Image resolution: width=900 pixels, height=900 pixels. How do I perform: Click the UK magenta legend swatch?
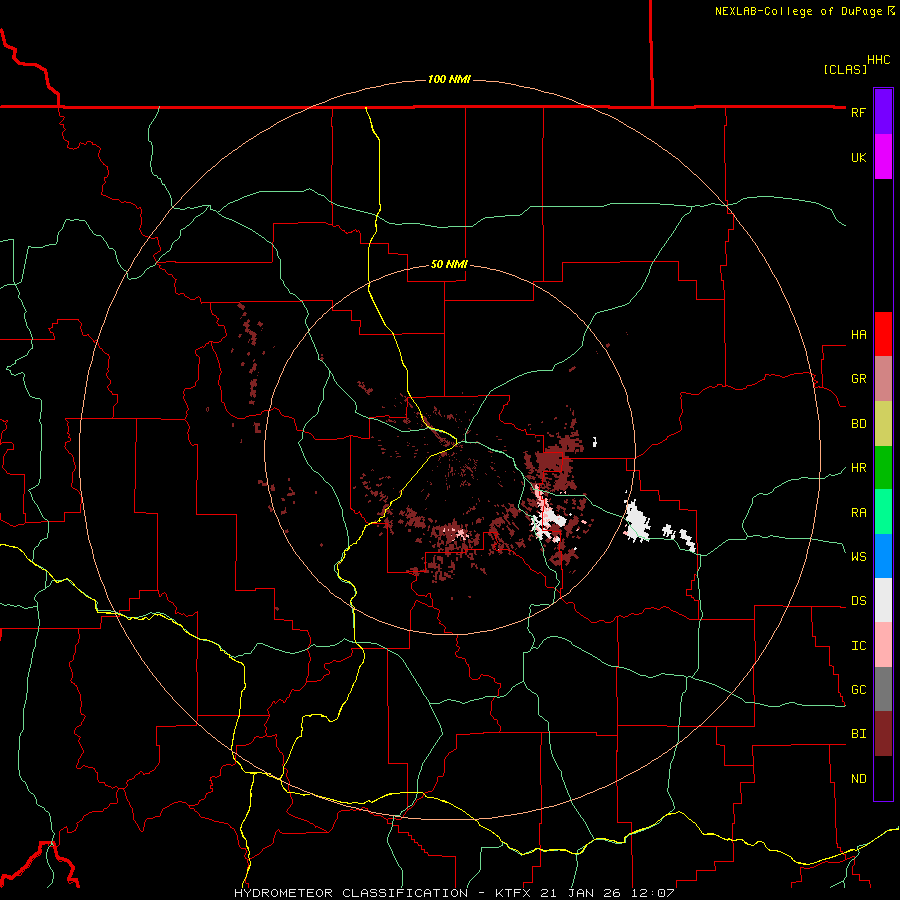coord(883,157)
